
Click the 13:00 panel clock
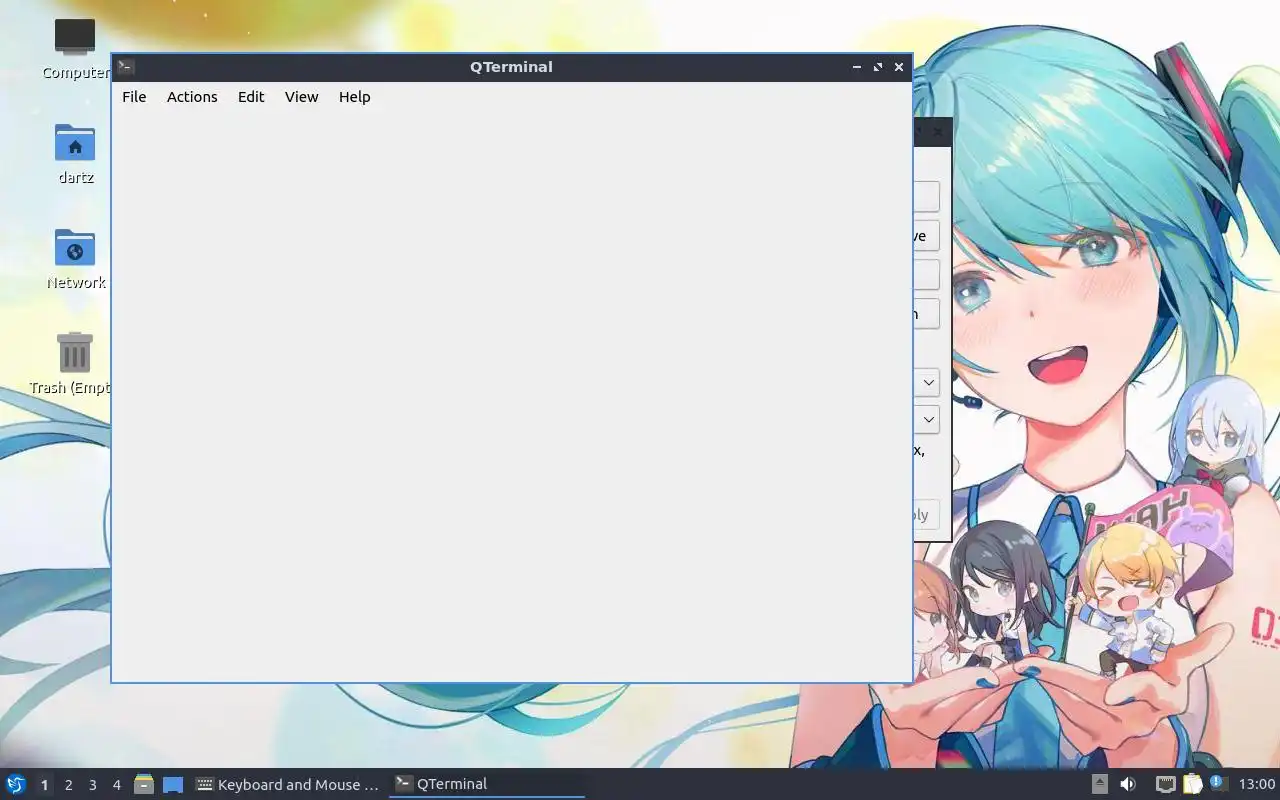(1257, 785)
